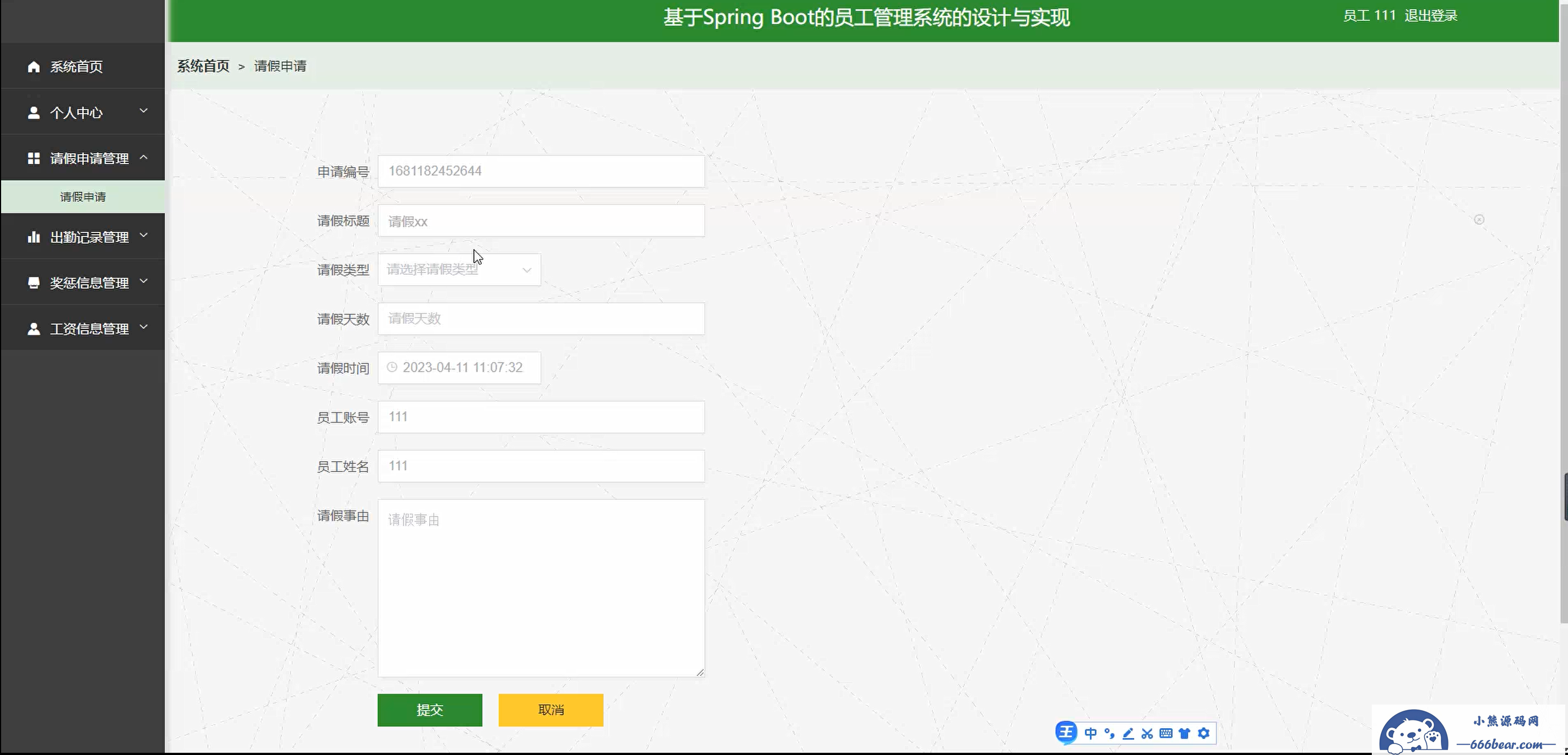Open 系统首页 in sidebar
The image size is (1568, 755).
click(83, 66)
